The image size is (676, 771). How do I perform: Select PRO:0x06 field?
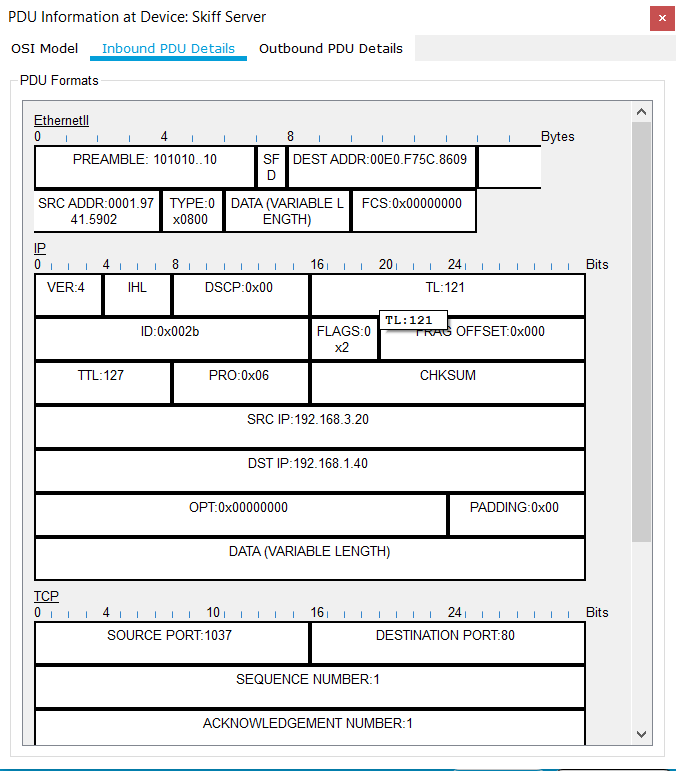[x=241, y=383]
